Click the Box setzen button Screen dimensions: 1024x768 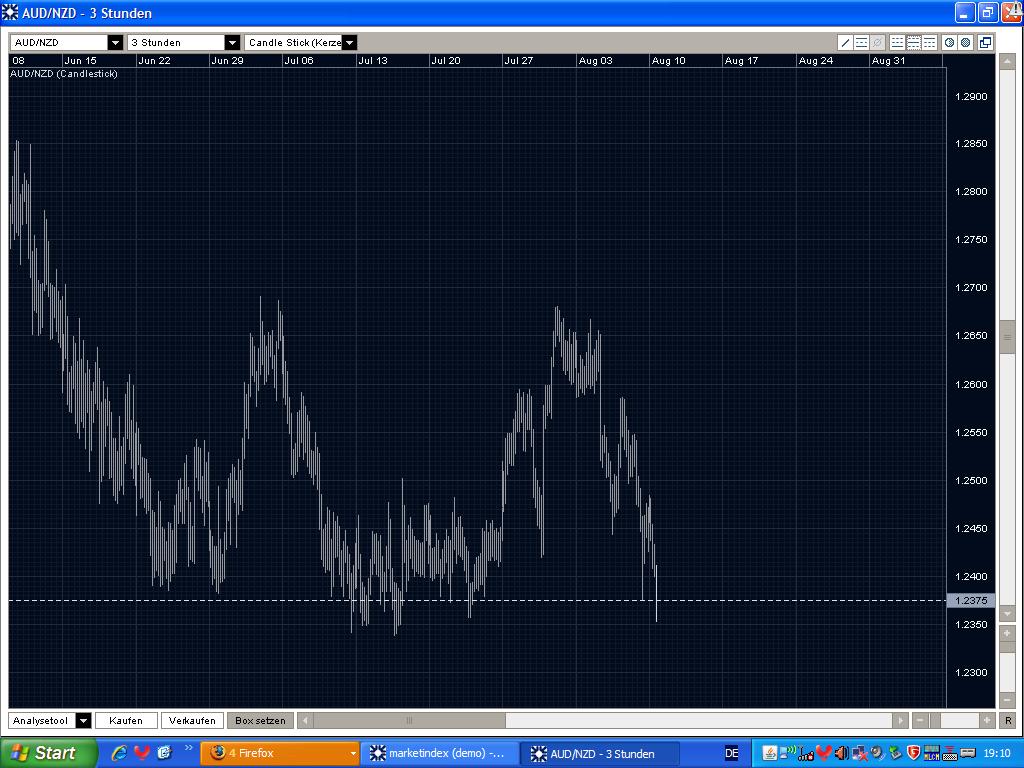click(260, 720)
